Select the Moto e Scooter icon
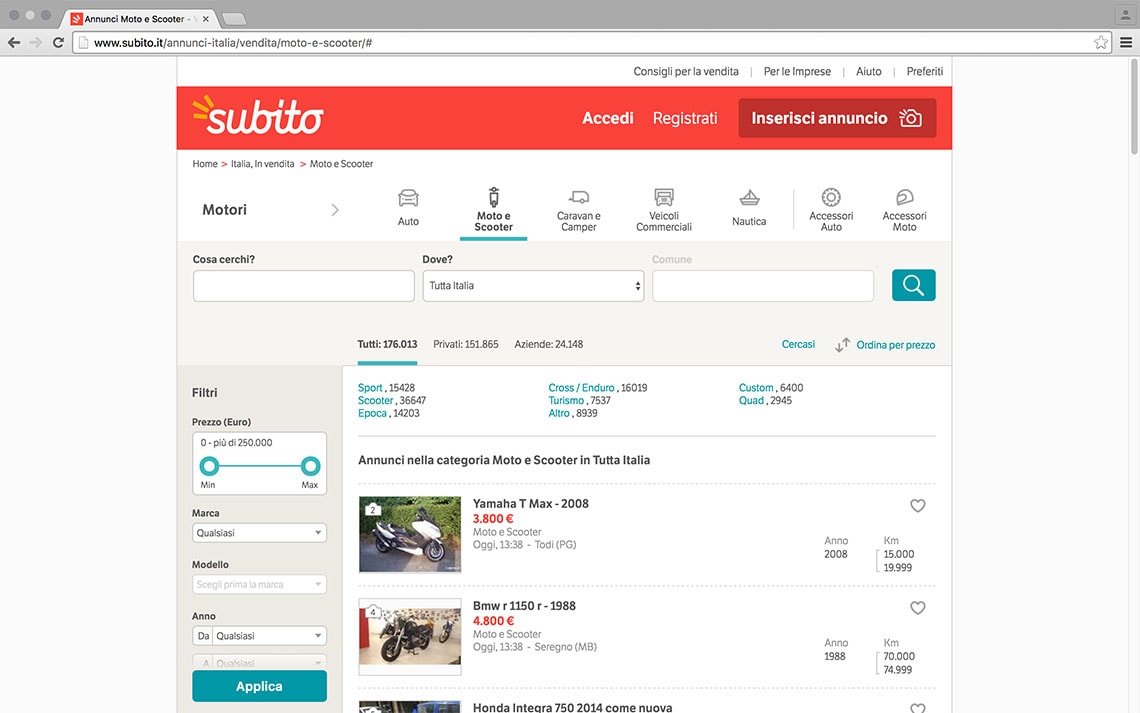Viewport: 1140px width, 713px height. pyautogui.click(x=494, y=197)
